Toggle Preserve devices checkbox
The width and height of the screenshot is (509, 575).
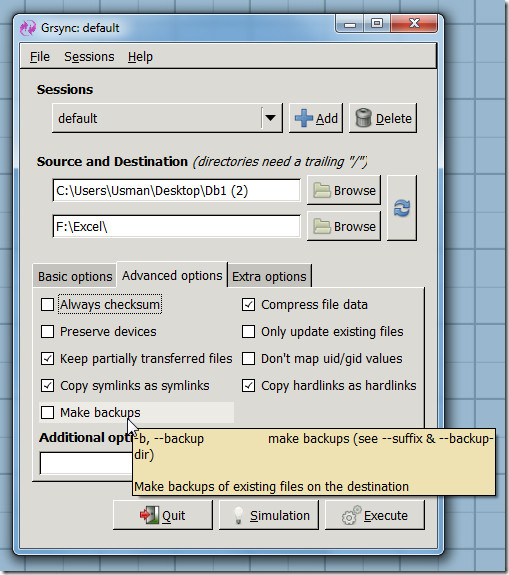tap(47, 332)
